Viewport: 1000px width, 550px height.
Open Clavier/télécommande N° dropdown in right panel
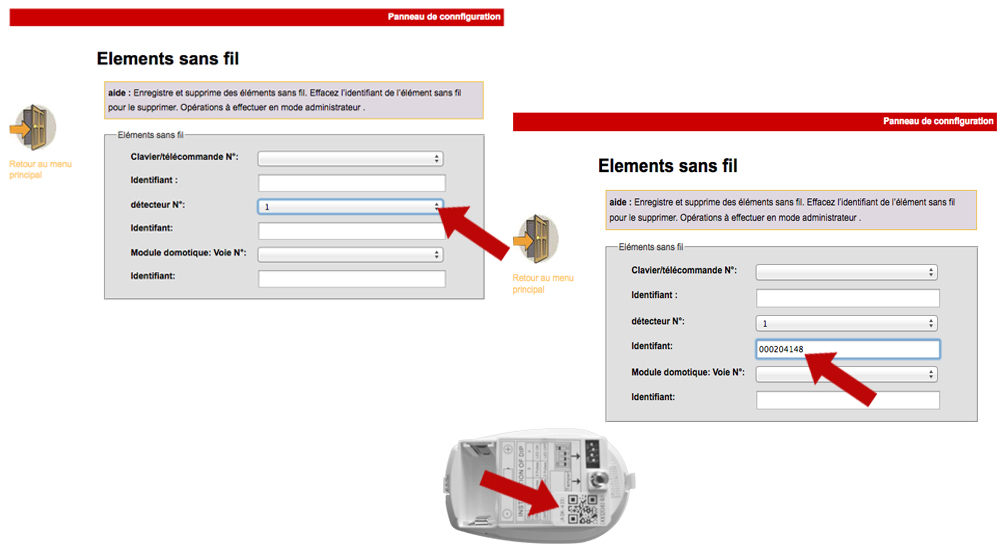click(x=846, y=272)
